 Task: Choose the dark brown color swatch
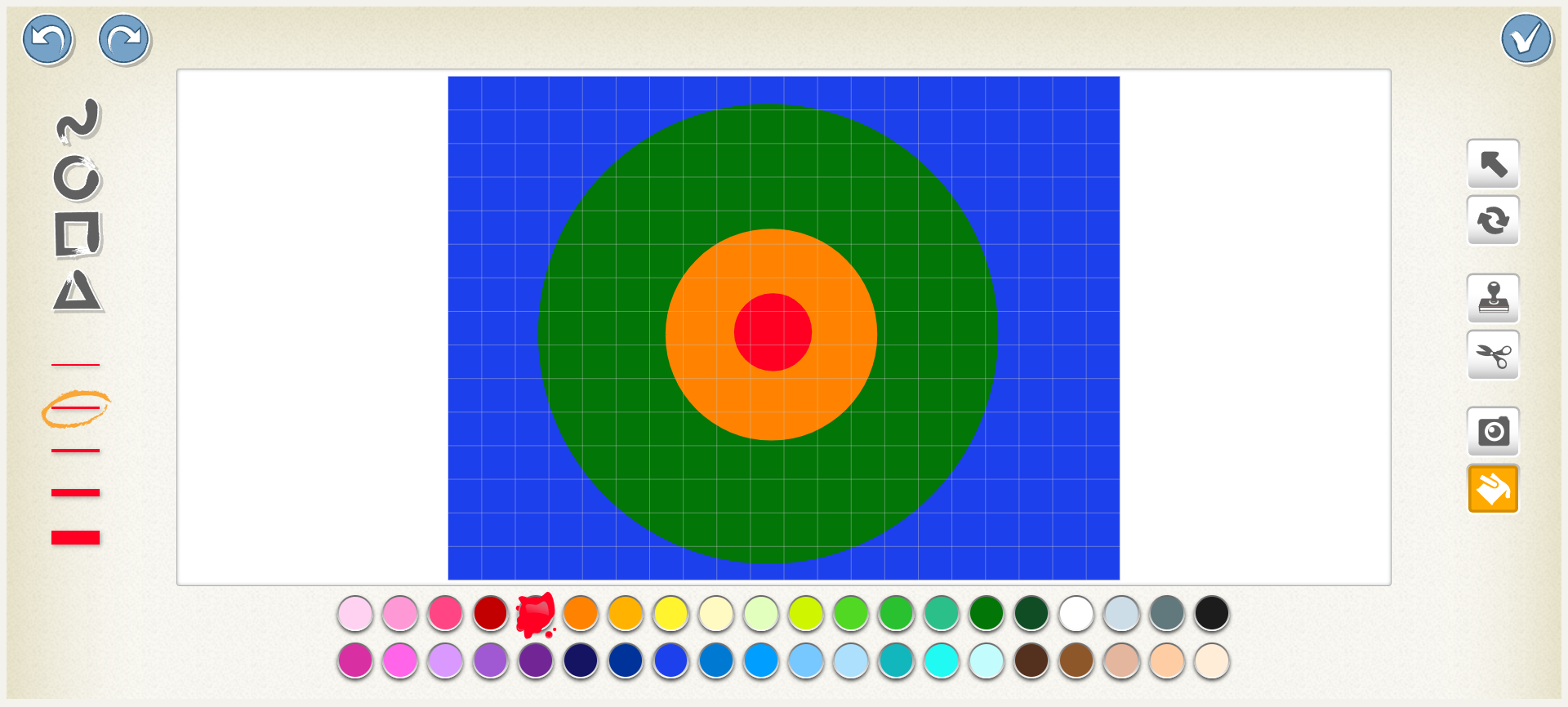pyautogui.click(x=1031, y=660)
